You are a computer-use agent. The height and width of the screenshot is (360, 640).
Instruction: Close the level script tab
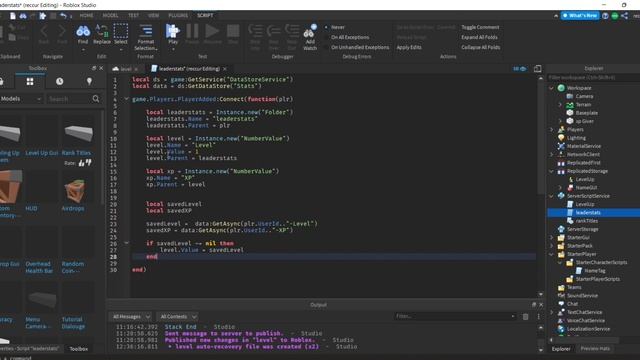click(136, 69)
